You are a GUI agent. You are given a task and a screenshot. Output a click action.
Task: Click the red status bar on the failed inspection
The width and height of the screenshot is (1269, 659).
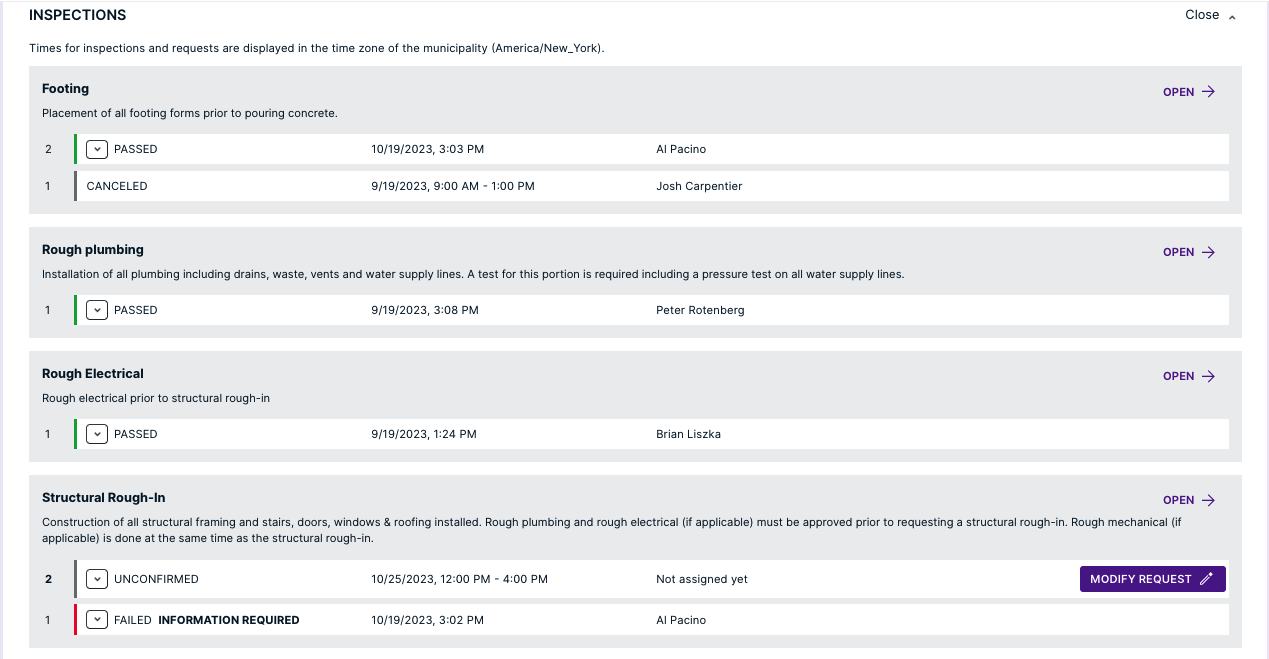point(75,619)
